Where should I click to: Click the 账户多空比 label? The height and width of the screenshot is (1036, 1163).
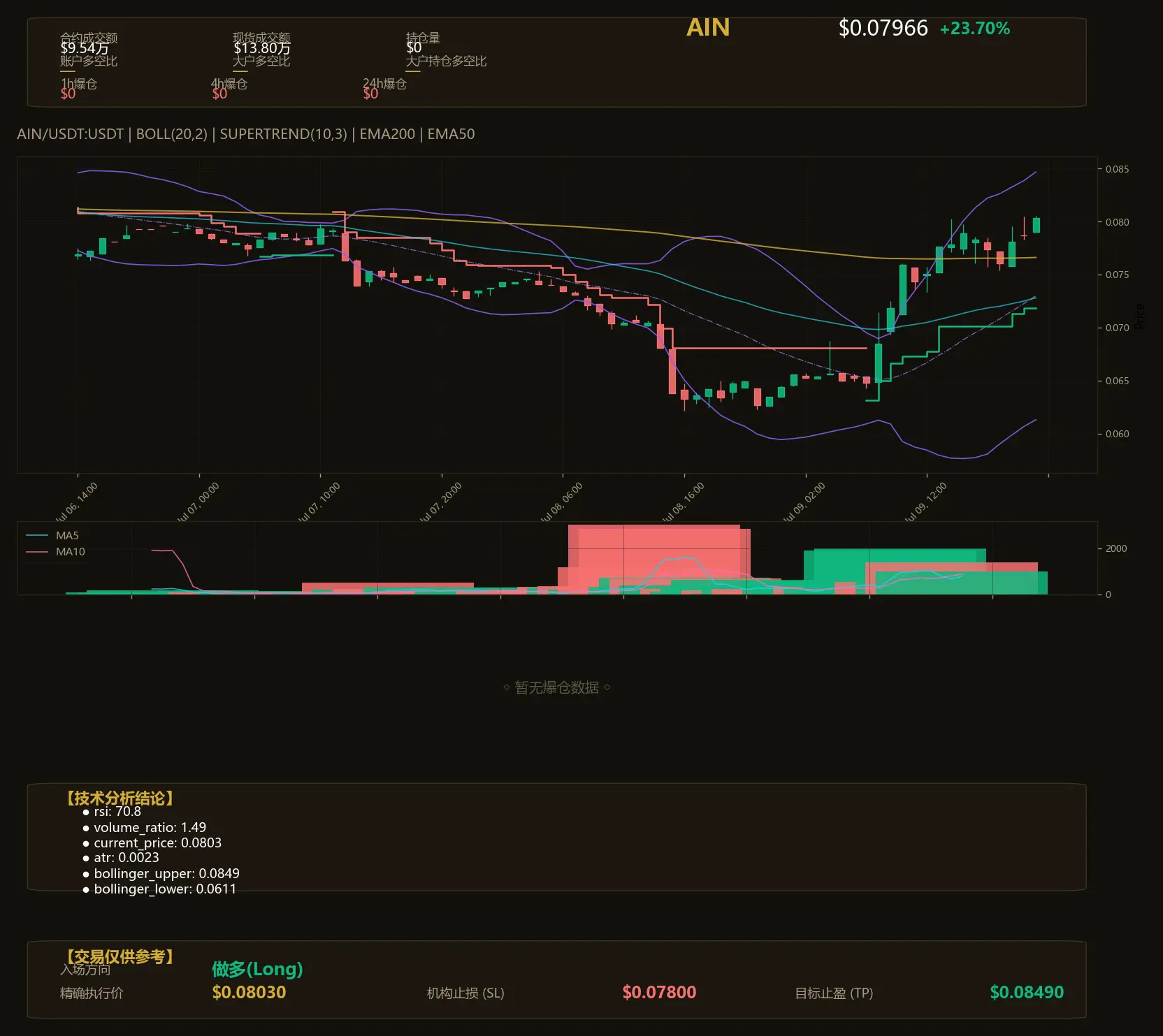[89, 61]
